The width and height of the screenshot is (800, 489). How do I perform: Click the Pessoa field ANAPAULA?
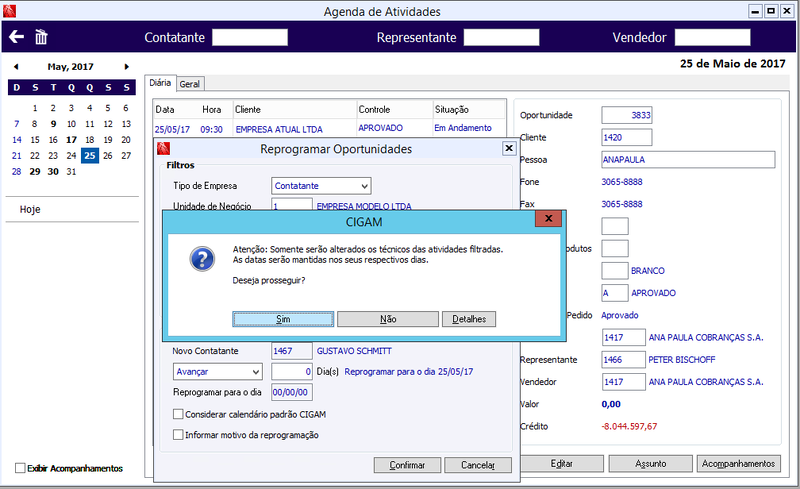688,159
